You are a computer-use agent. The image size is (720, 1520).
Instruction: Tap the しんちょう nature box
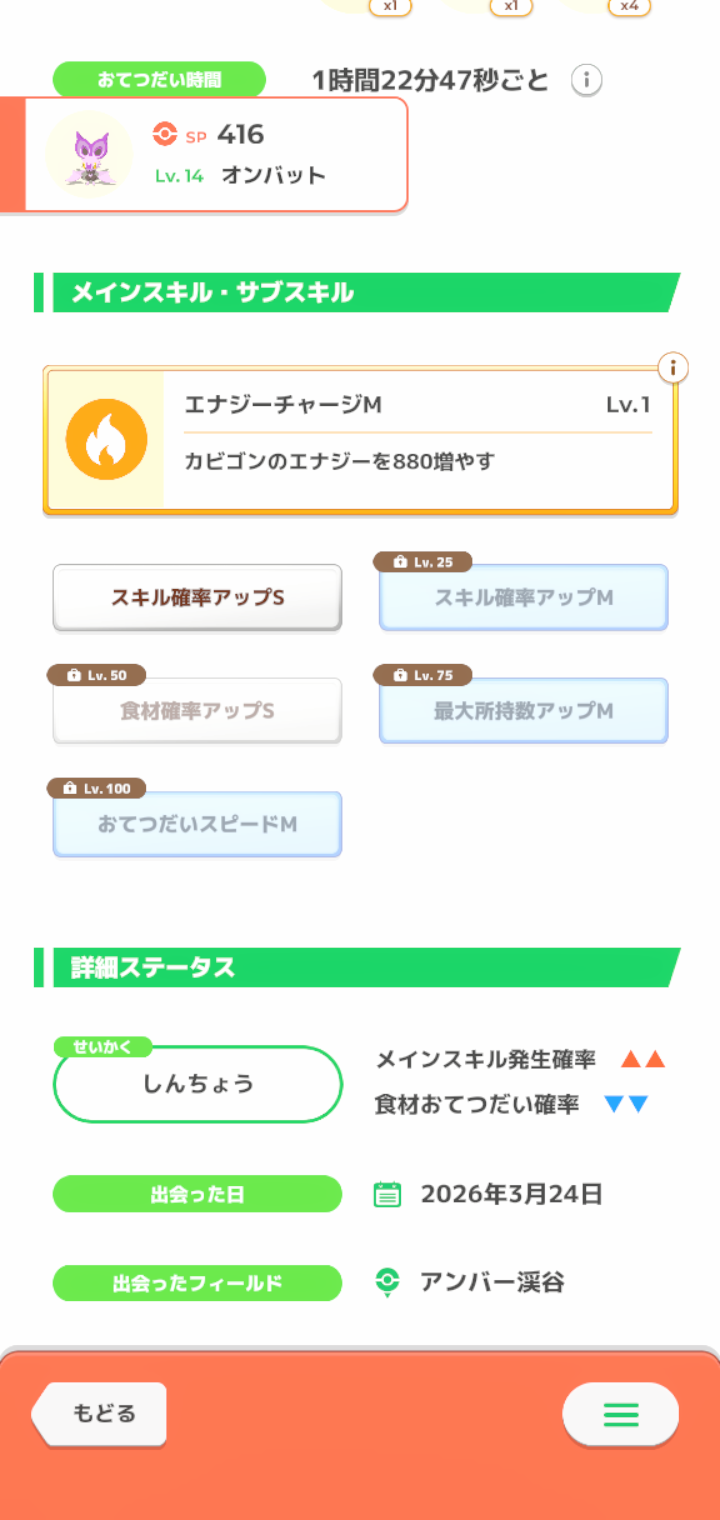click(x=197, y=1084)
